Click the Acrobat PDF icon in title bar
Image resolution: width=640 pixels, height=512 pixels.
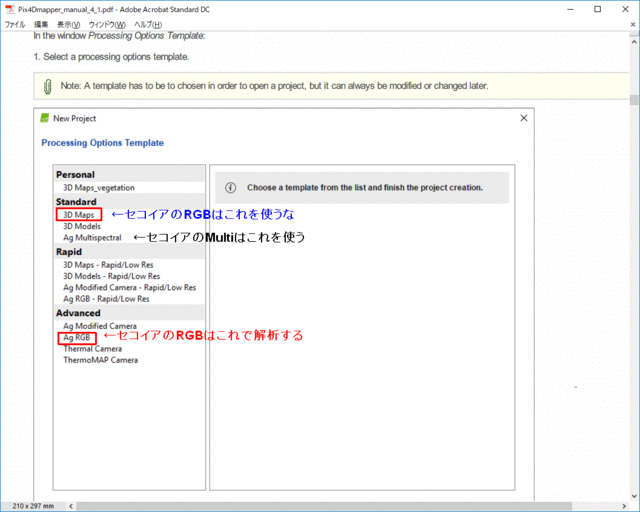coord(9,9)
